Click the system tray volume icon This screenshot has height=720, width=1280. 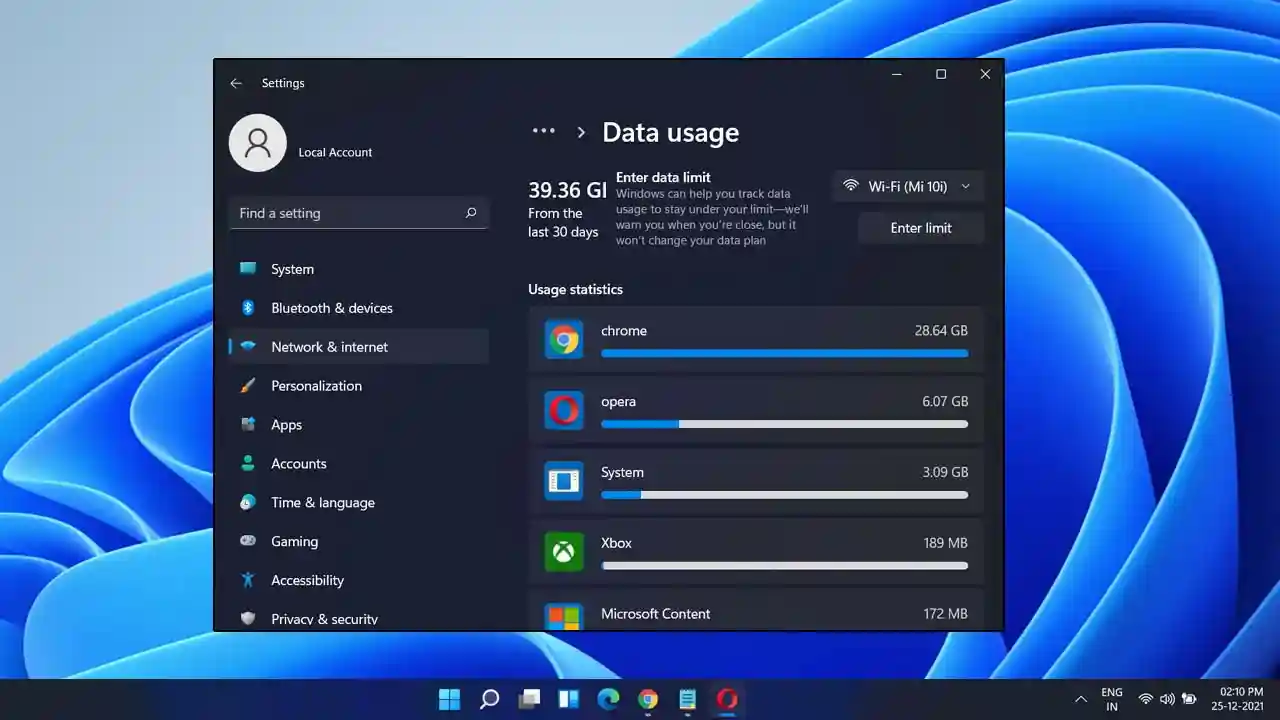(x=1167, y=699)
